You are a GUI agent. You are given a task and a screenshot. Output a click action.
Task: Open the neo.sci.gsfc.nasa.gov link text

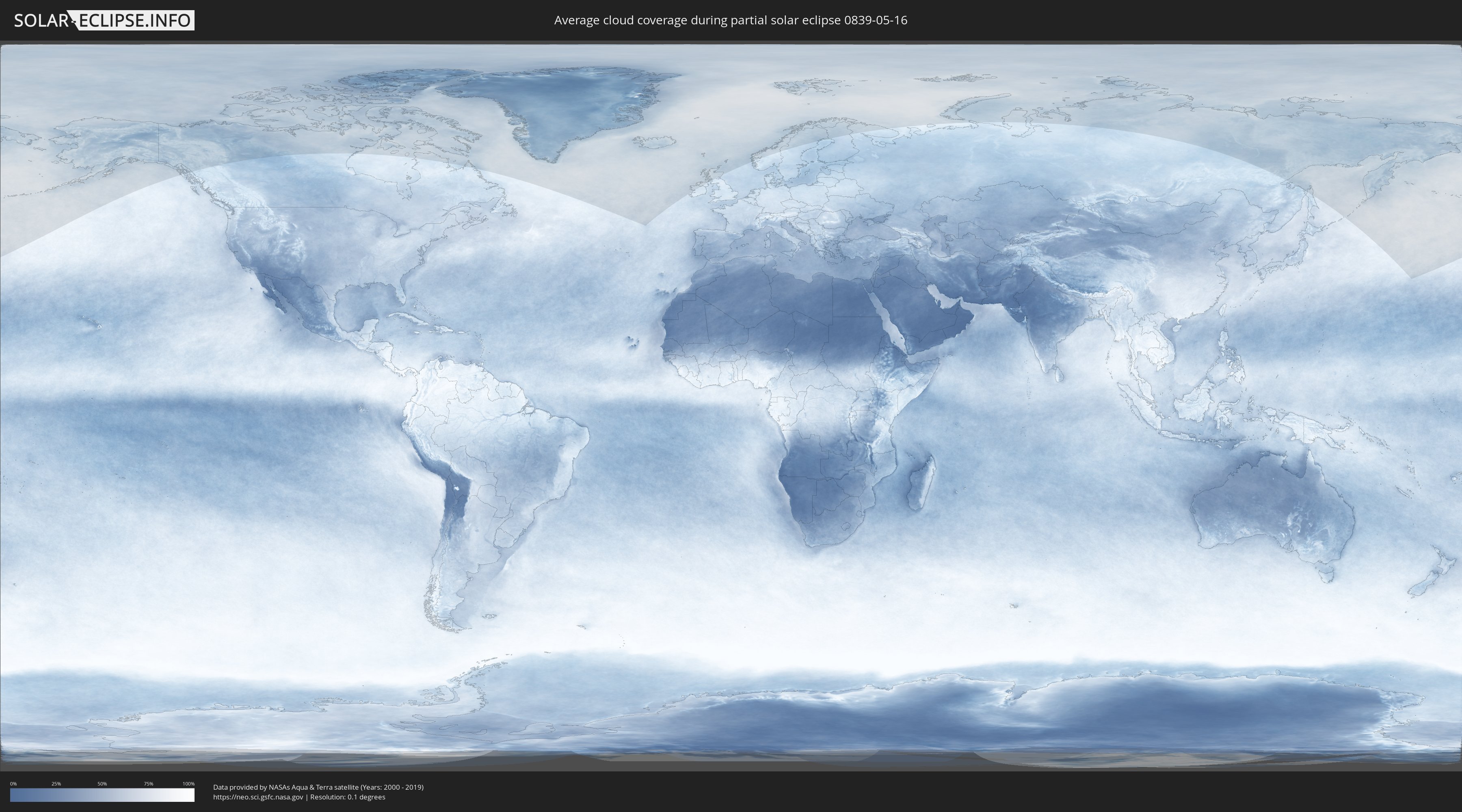pos(258,797)
